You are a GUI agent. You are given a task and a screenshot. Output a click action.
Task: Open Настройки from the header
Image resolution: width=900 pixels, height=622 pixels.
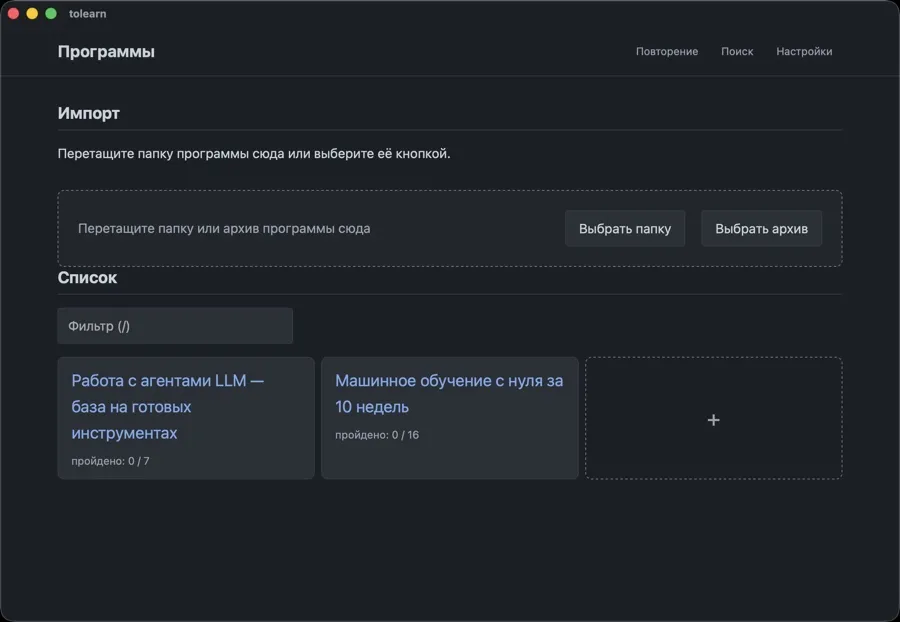point(804,52)
